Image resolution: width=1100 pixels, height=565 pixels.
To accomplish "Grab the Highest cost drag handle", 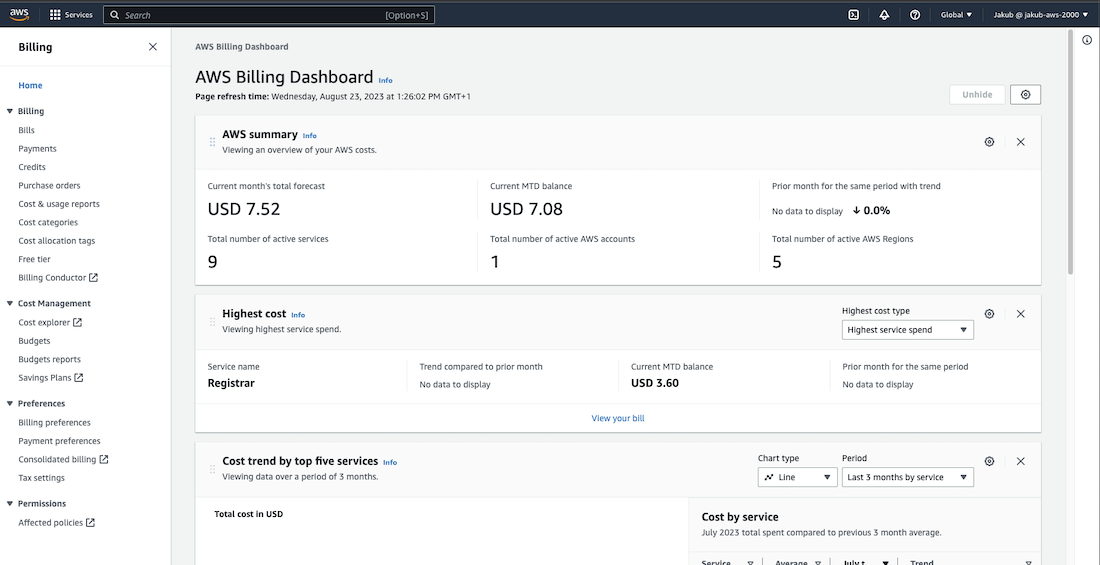I will (x=213, y=321).
